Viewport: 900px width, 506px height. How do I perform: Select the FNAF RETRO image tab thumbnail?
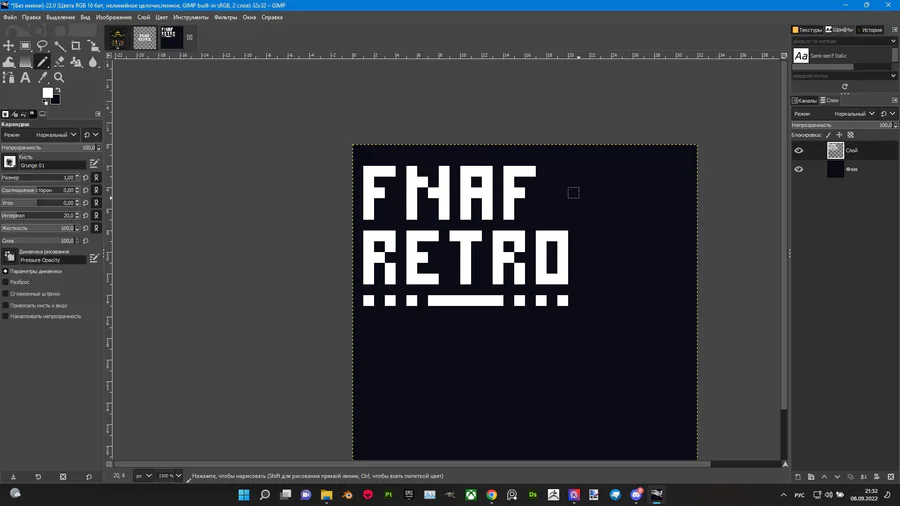172,37
